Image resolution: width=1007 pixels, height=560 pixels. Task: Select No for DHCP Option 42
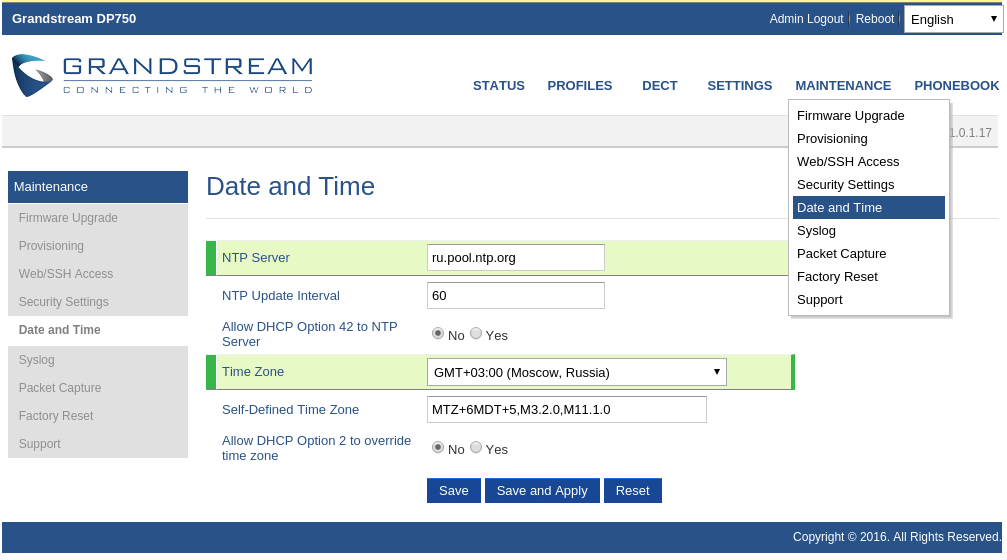coord(438,334)
